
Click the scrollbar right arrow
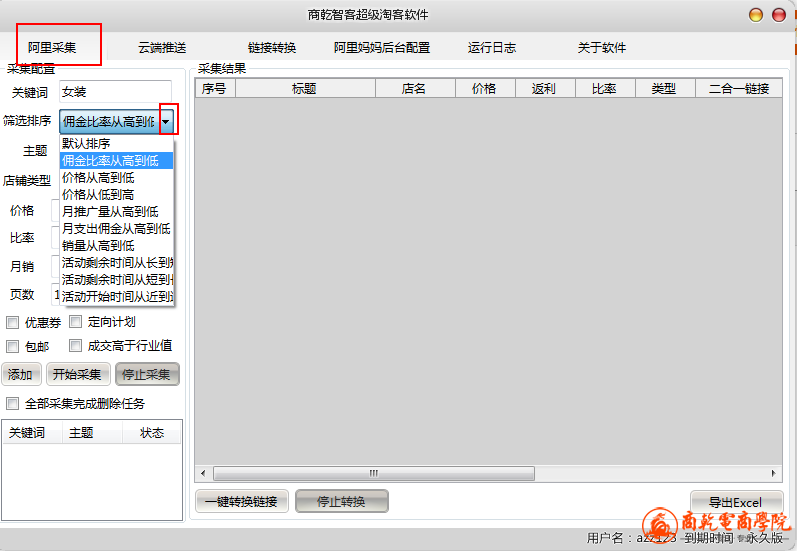point(774,473)
